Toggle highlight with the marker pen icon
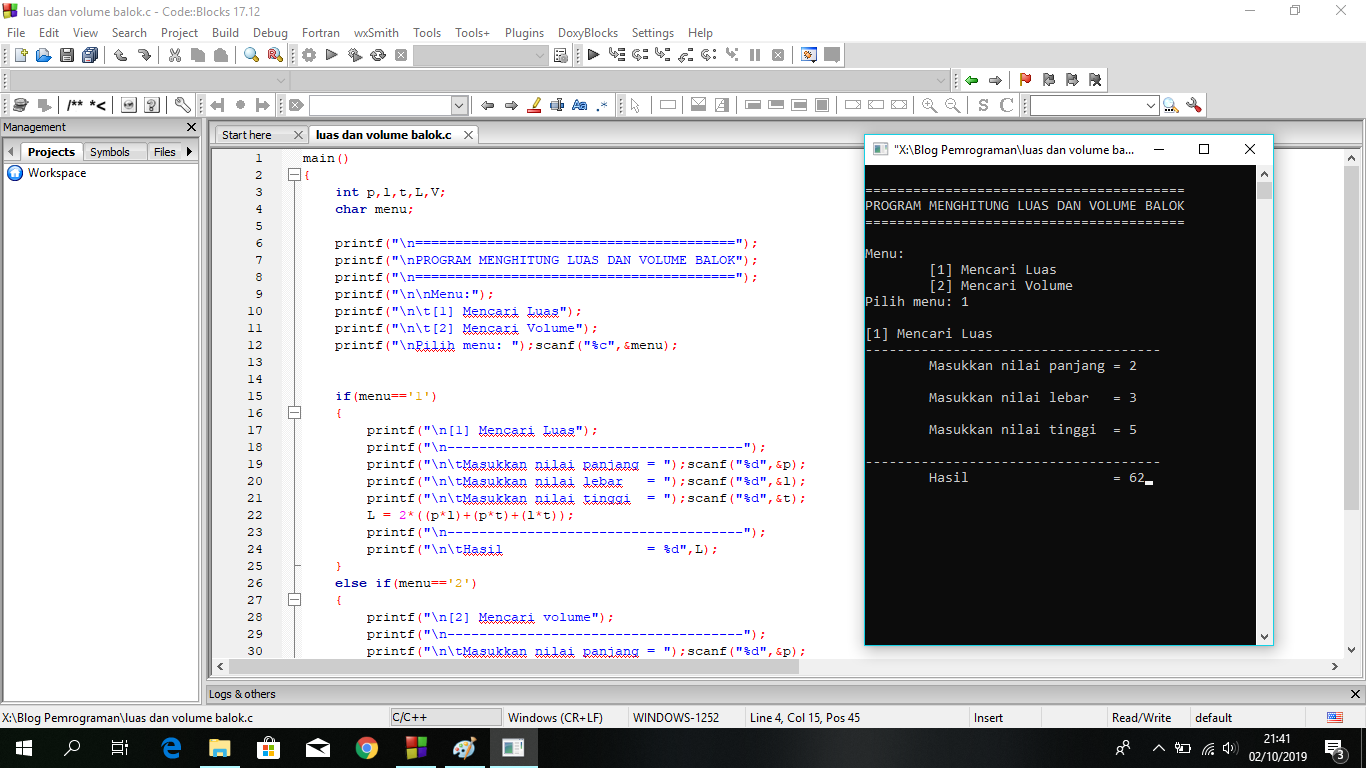 pos(534,105)
